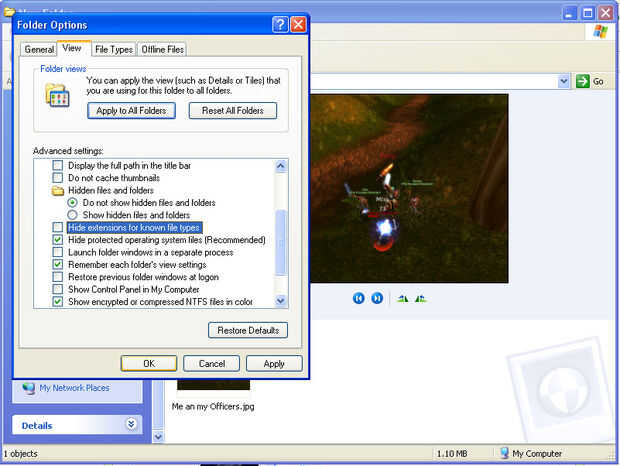Click Apply to All Folders button

[x=131, y=111]
